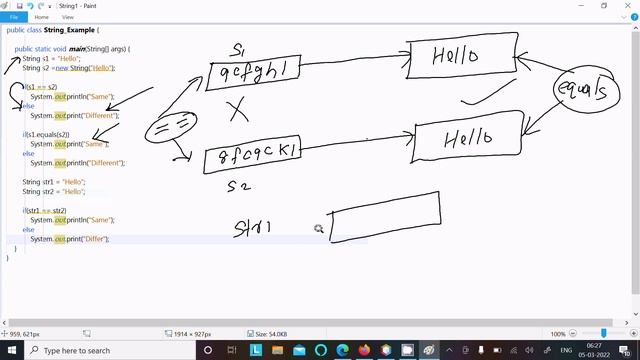Undo the last drawing action
The image size is (640, 360).
tap(30, 6)
